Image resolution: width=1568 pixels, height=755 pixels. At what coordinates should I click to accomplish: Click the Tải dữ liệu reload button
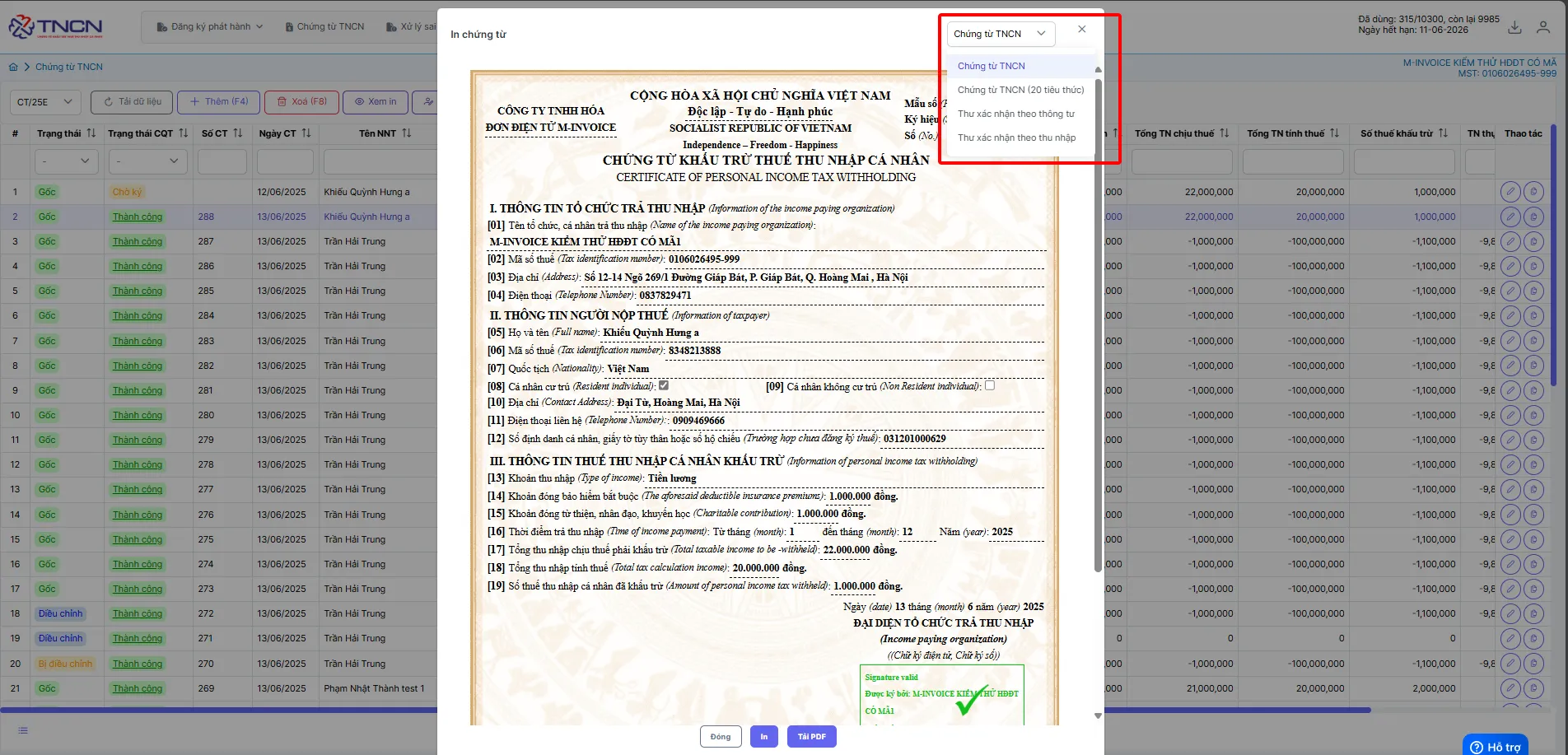tap(132, 102)
